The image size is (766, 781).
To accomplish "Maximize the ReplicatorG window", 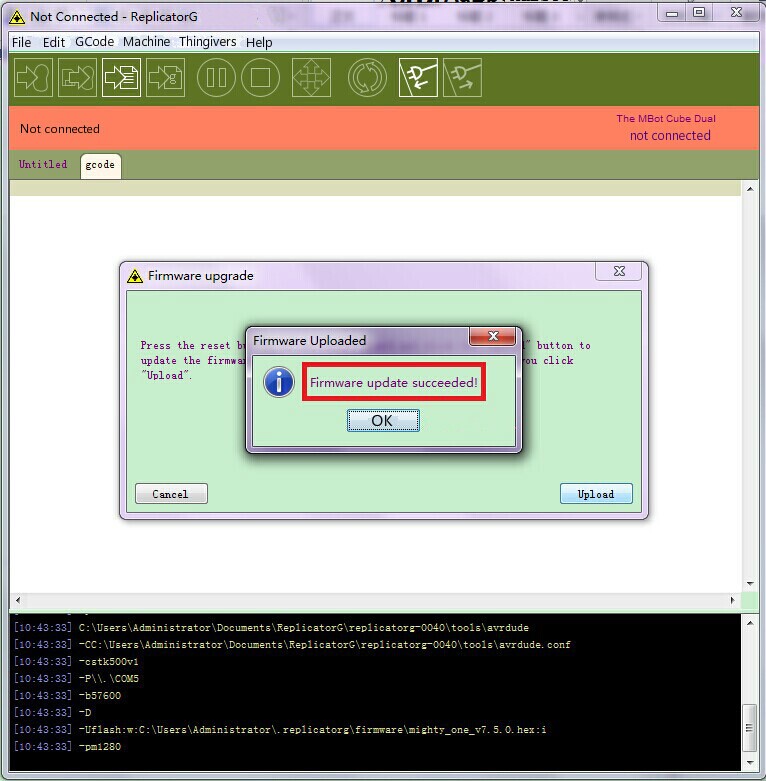I will (x=699, y=13).
